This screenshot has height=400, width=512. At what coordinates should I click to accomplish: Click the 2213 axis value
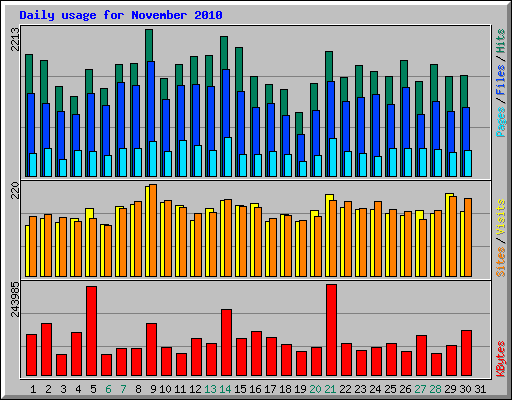[15, 39]
